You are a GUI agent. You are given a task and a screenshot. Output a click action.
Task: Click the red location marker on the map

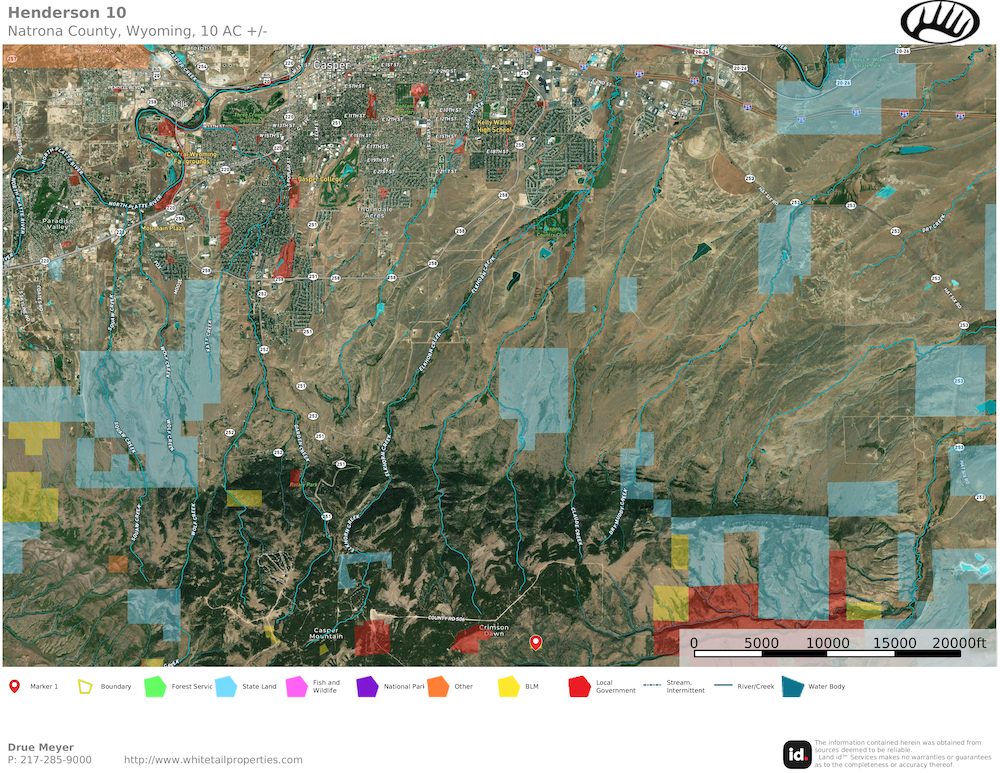point(535,642)
